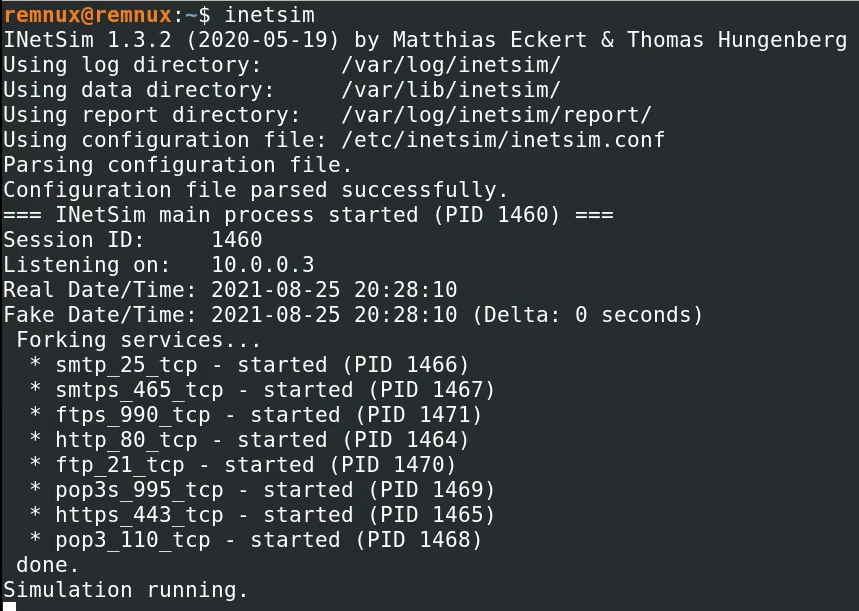
Task: Click the listening IP address 10.0.0.3
Action: [262, 265]
